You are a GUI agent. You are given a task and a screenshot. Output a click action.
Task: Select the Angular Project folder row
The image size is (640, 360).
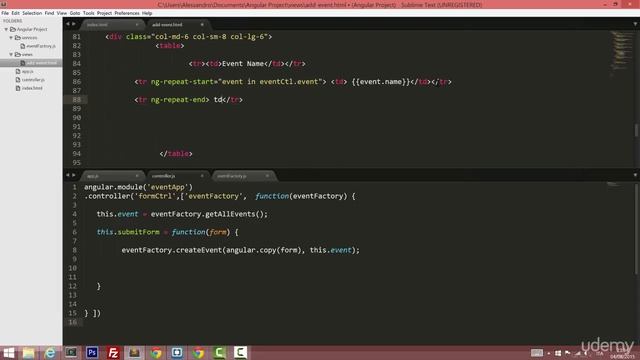31,29
